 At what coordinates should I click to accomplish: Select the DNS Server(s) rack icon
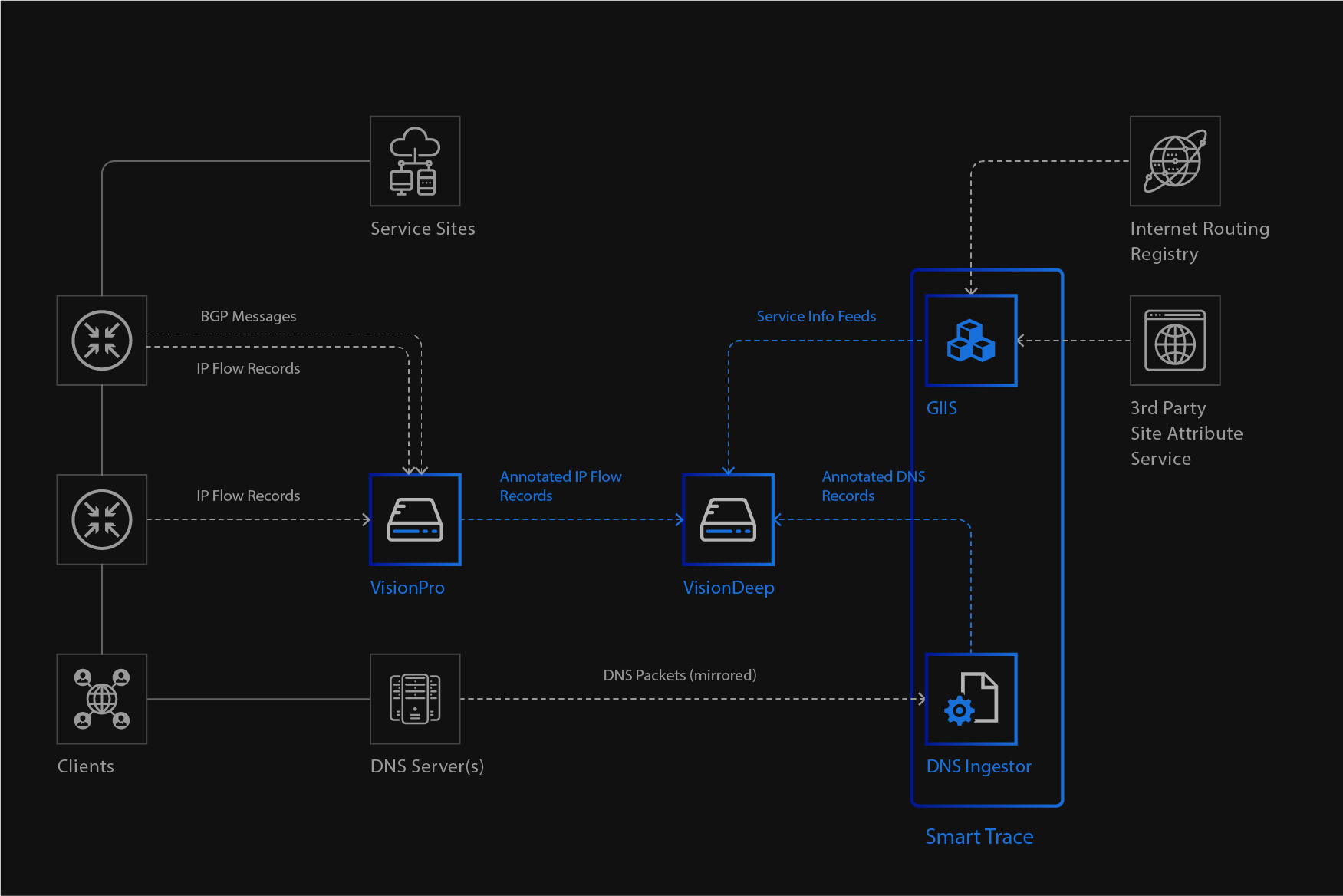415,699
